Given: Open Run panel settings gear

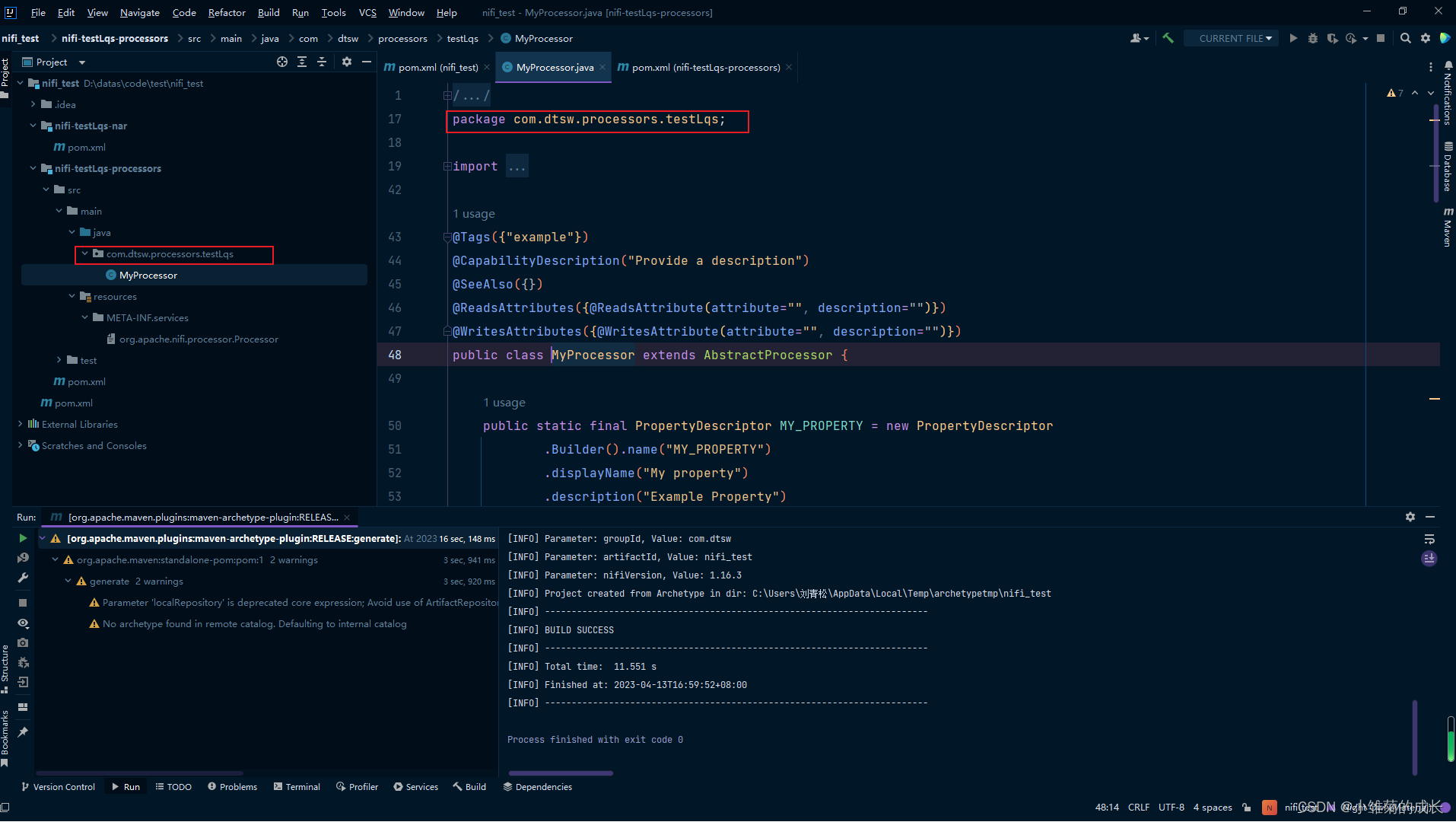Looking at the screenshot, I should [x=1410, y=517].
